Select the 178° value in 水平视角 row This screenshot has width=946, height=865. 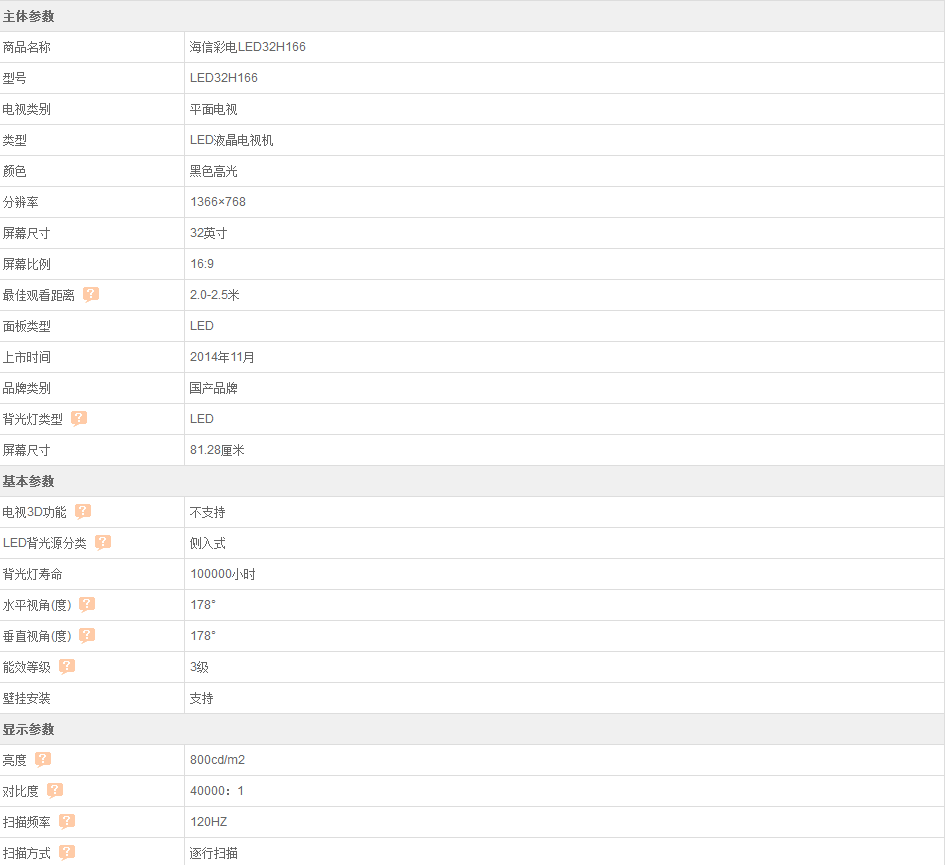click(x=203, y=605)
